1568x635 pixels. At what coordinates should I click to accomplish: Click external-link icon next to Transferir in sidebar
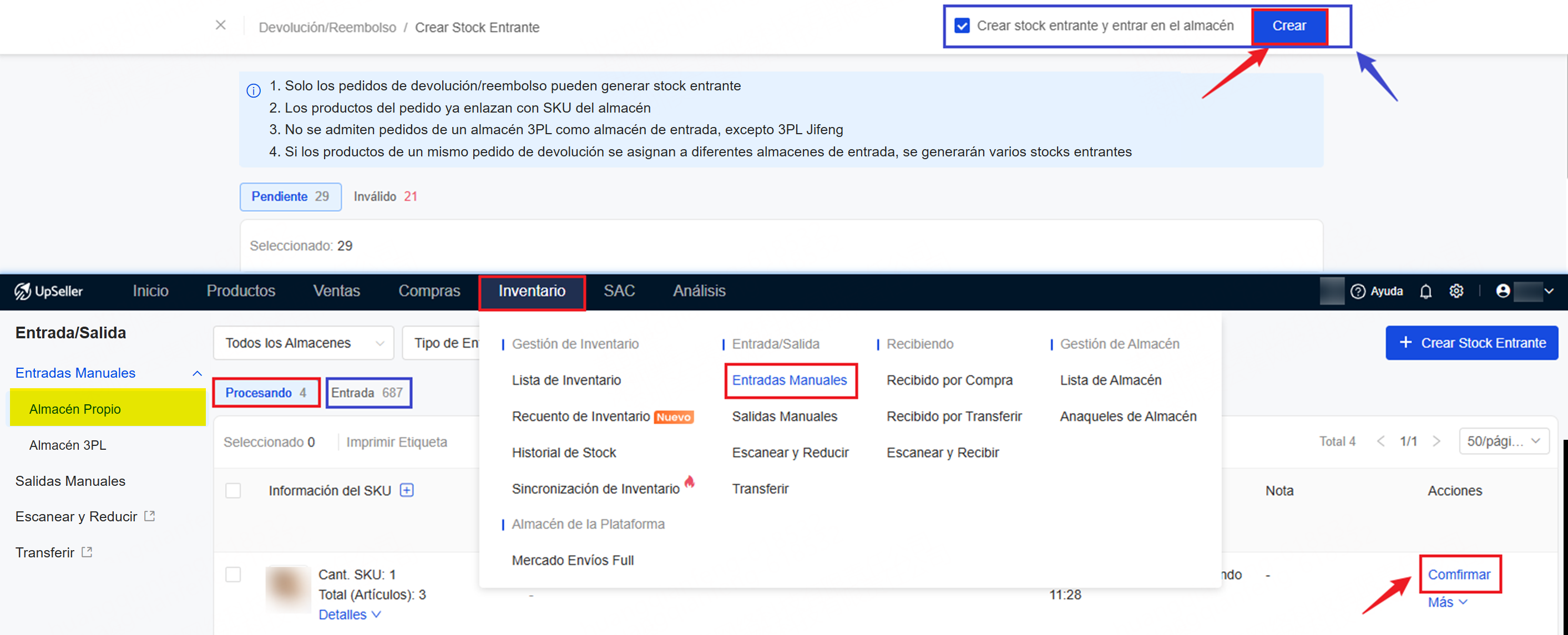(87, 552)
